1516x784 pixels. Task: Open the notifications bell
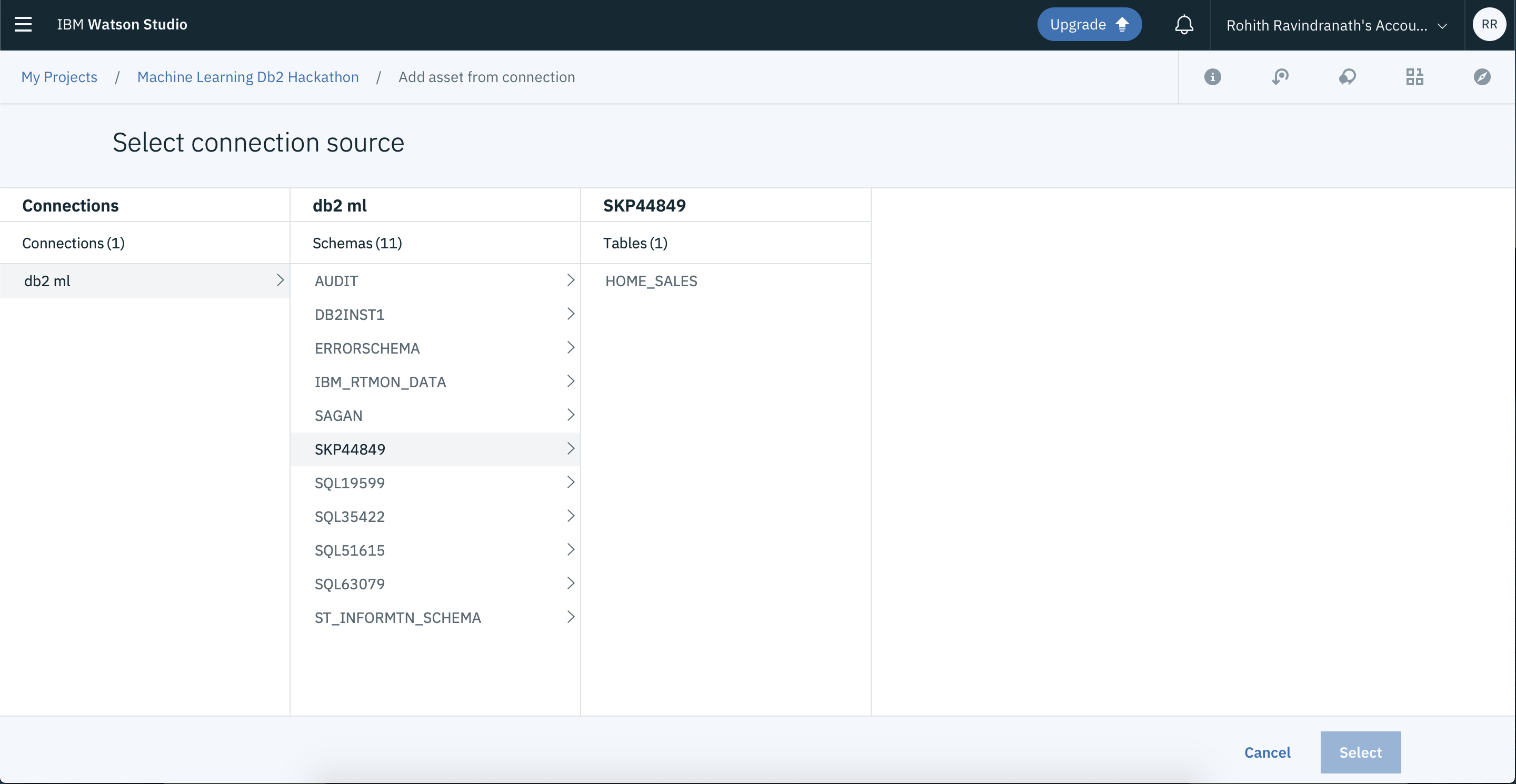click(x=1184, y=25)
